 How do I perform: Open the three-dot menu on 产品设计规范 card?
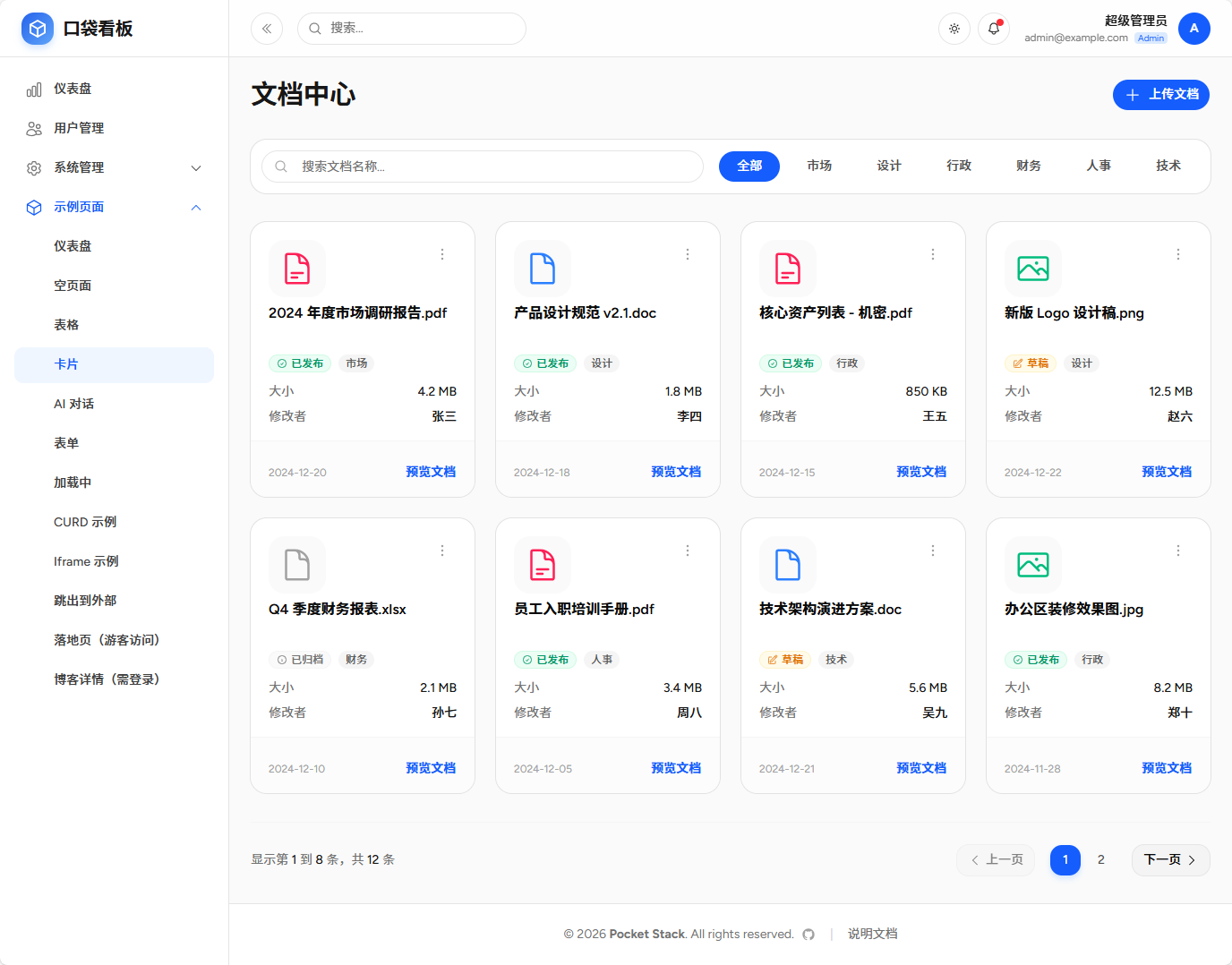point(688,254)
